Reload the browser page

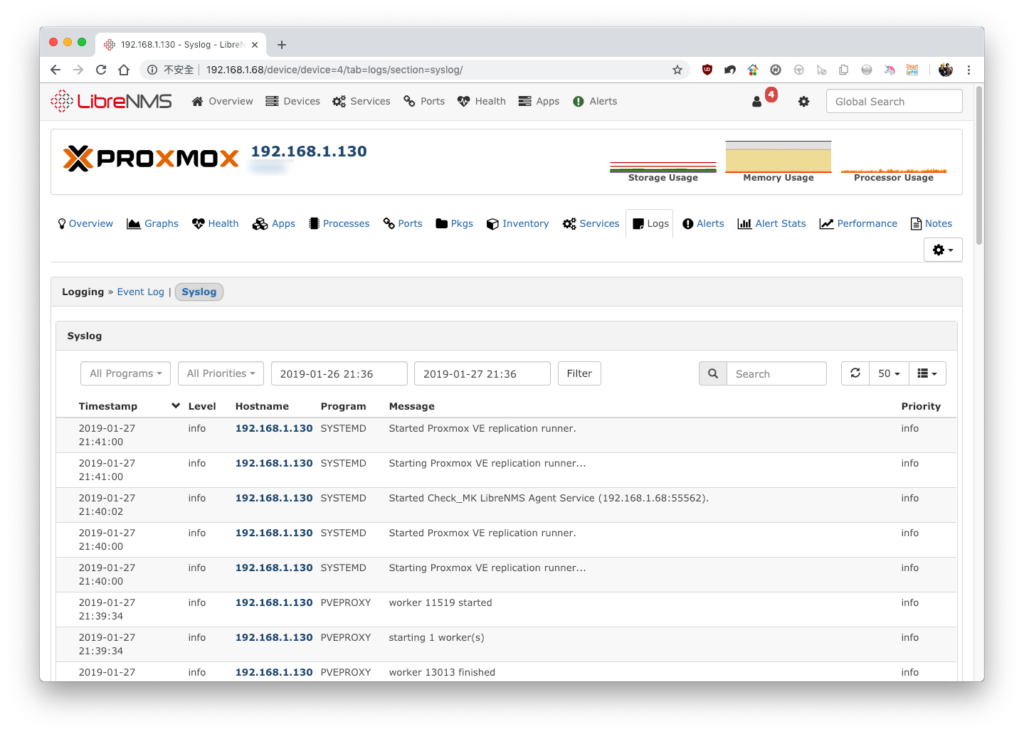(101, 70)
